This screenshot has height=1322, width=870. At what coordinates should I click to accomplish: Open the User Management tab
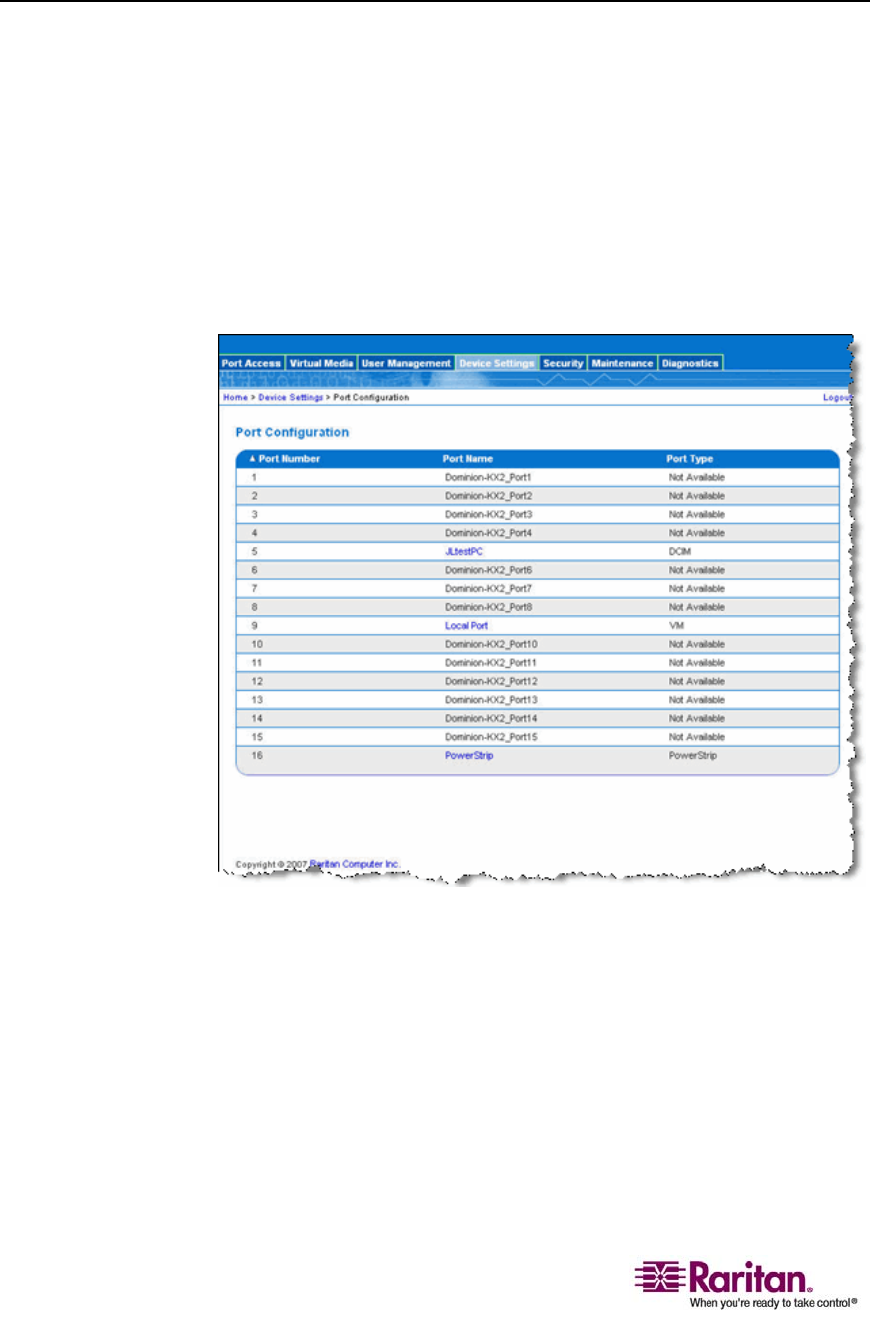(406, 363)
